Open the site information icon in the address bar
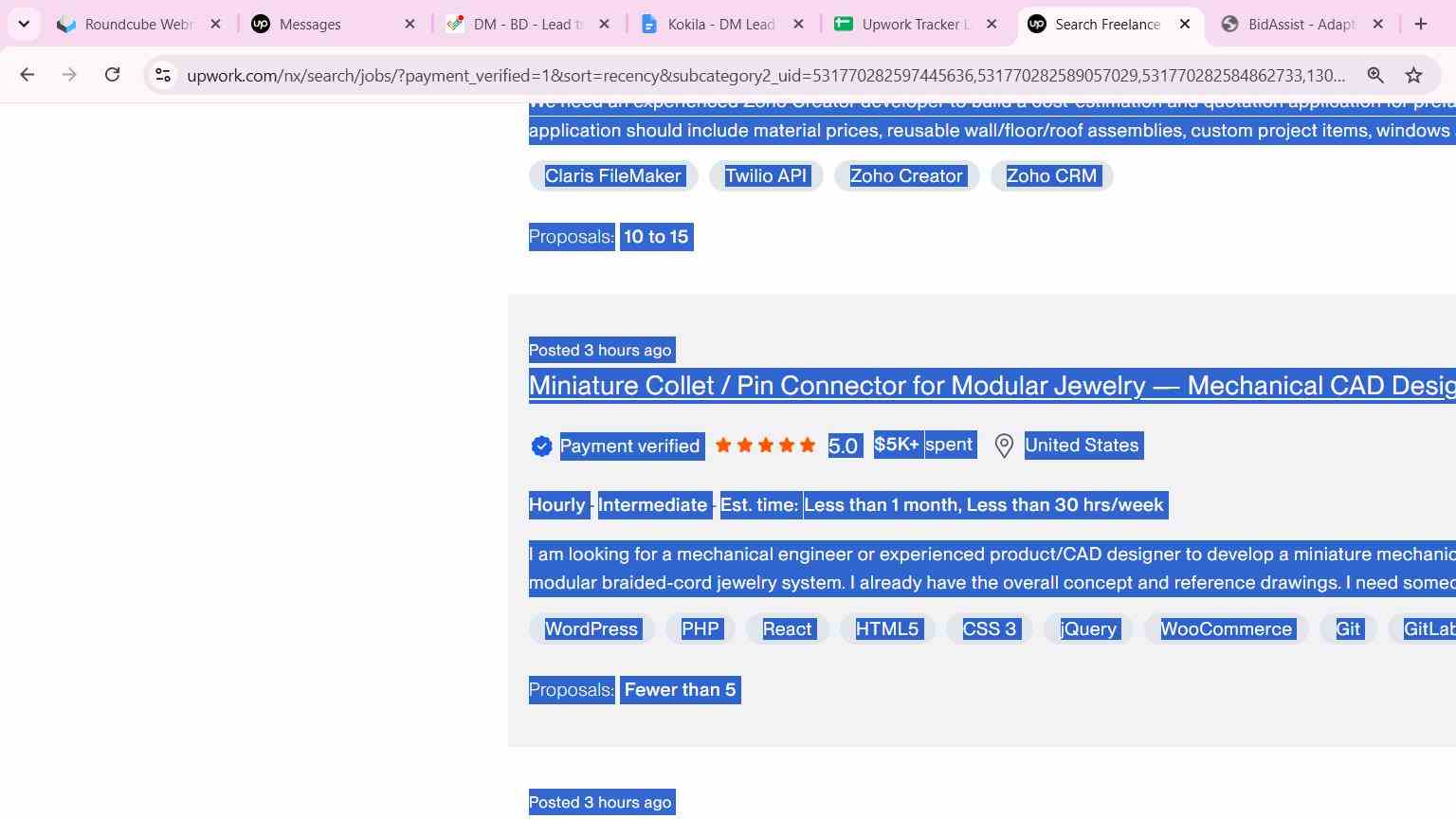This screenshot has height=819, width=1456. point(163,75)
